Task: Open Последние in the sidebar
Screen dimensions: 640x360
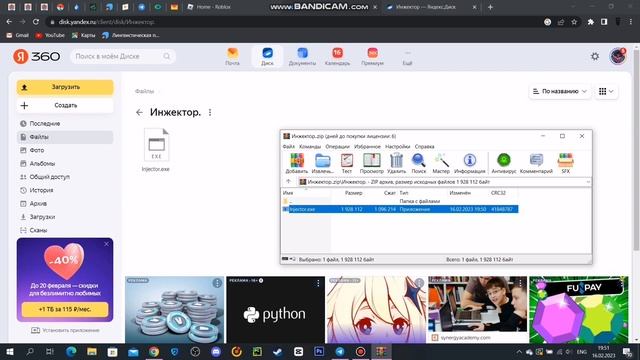Action: tap(65, 123)
